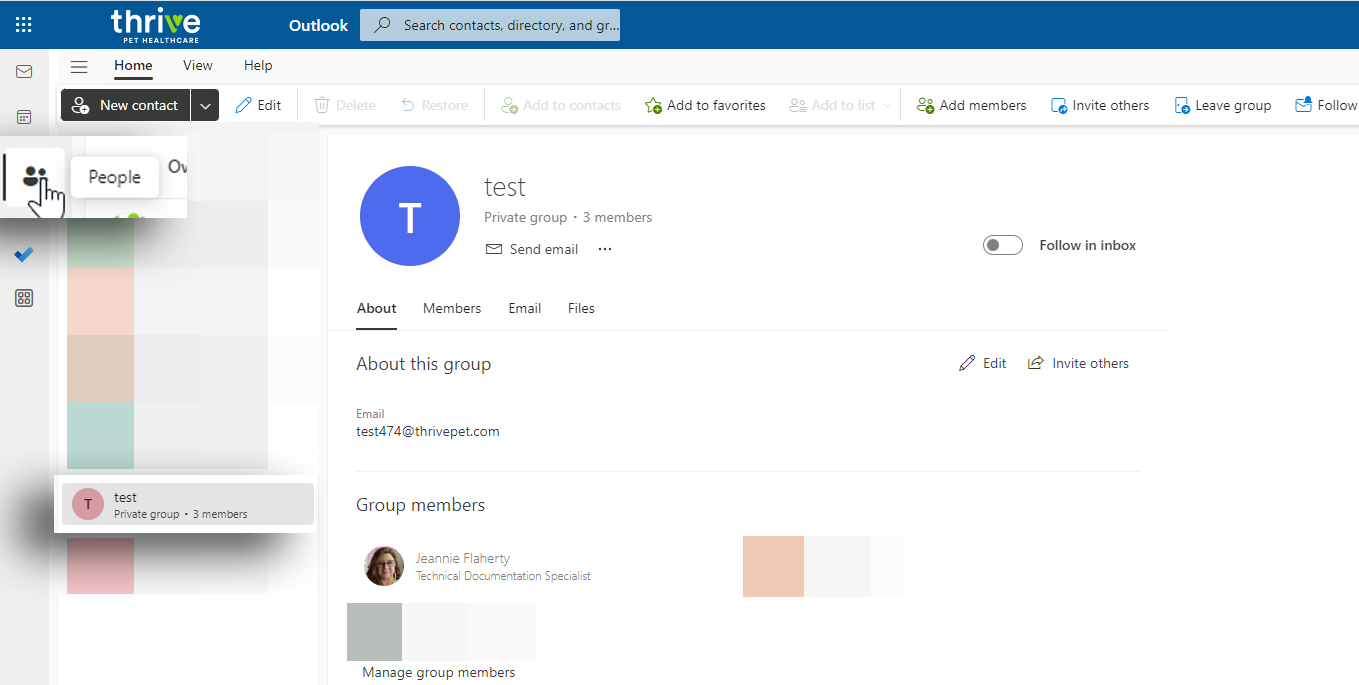Open the more apps grid icon

click(x=24, y=298)
